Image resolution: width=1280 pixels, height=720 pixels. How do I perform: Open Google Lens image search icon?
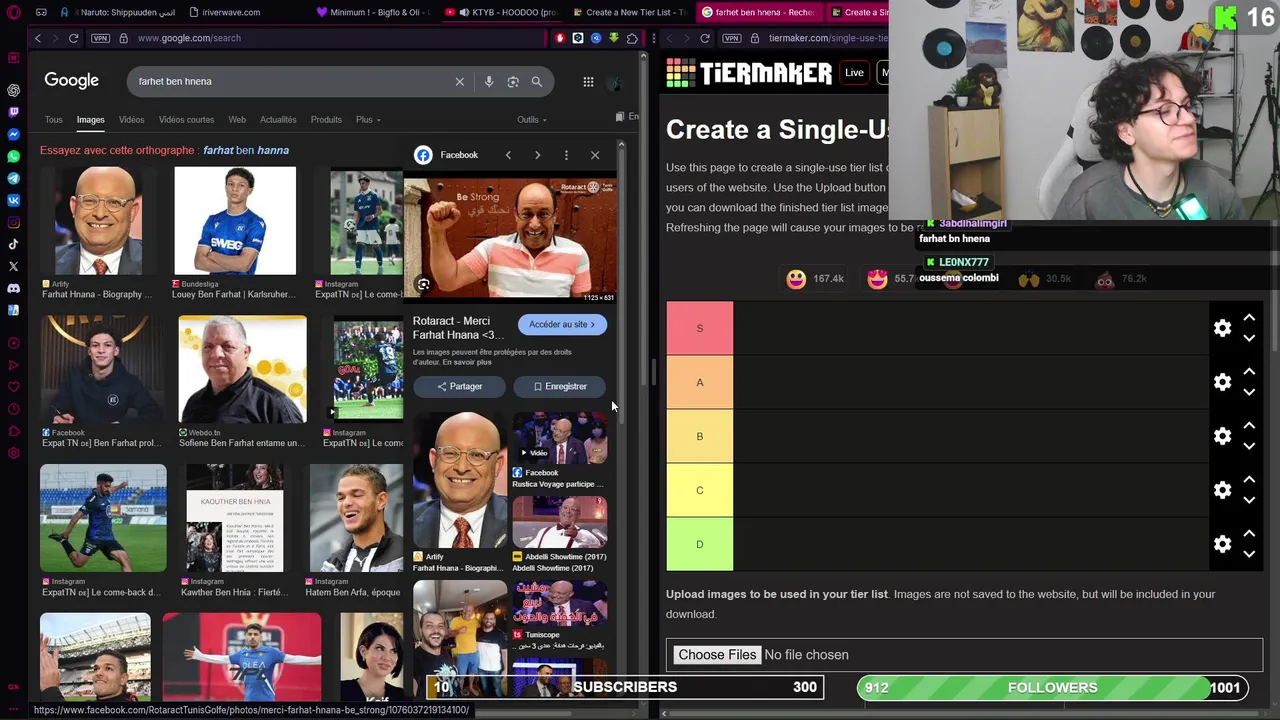point(513,82)
